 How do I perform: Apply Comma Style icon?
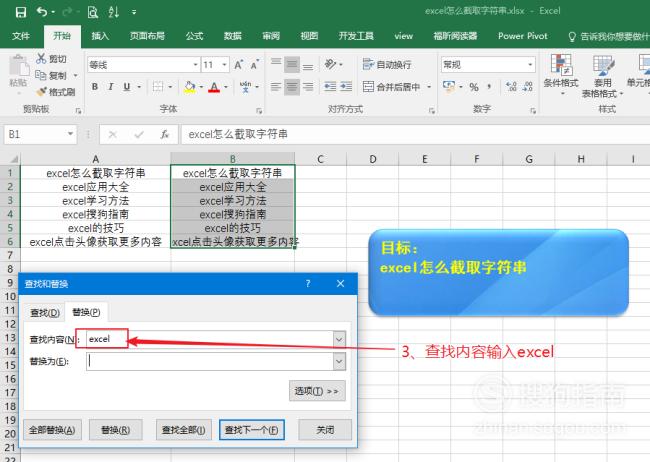pos(490,87)
